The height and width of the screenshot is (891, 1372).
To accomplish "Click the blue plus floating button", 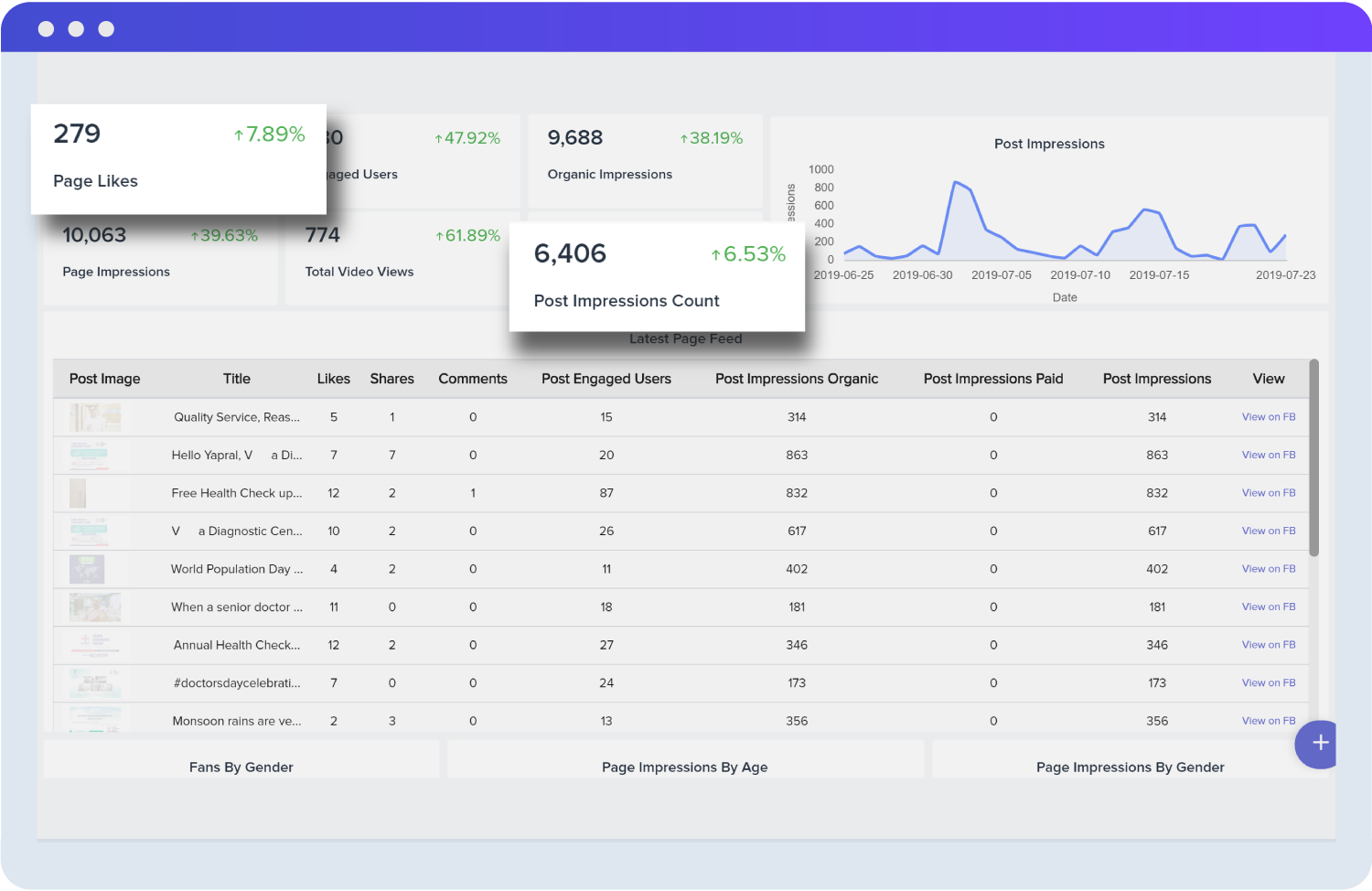I will pyautogui.click(x=1317, y=744).
